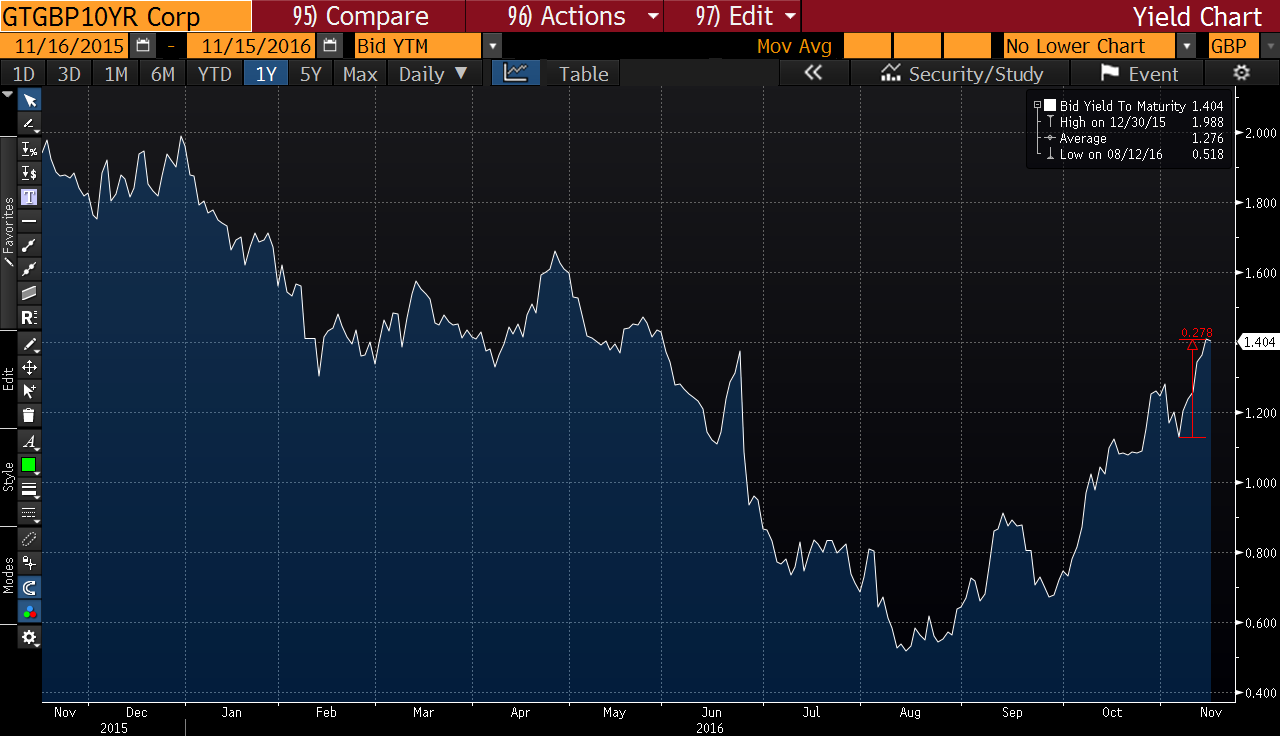The height and width of the screenshot is (736, 1280).
Task: Select the 1M range tab
Action: tap(116, 73)
